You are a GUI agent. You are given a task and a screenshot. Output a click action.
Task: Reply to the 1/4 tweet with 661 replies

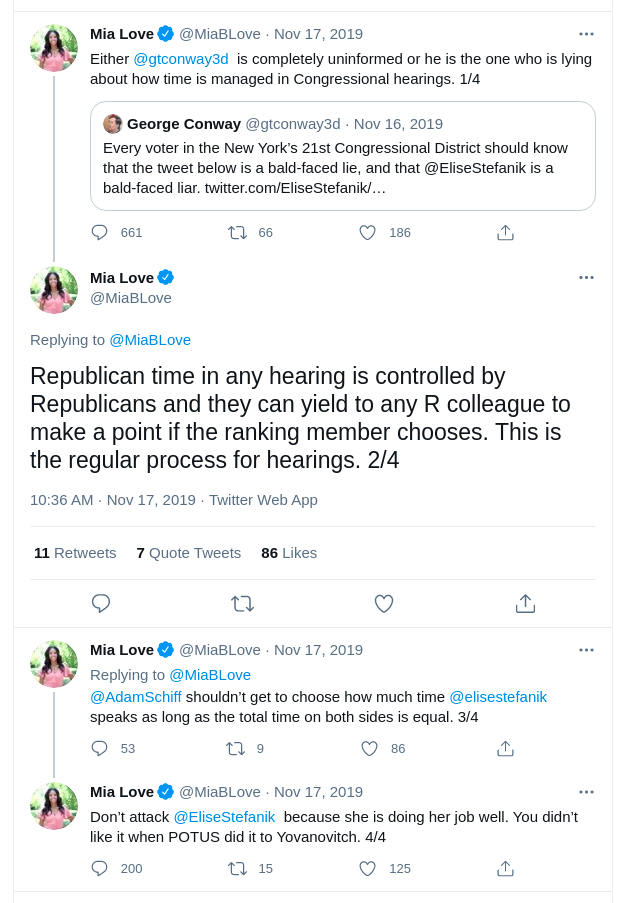click(x=100, y=233)
